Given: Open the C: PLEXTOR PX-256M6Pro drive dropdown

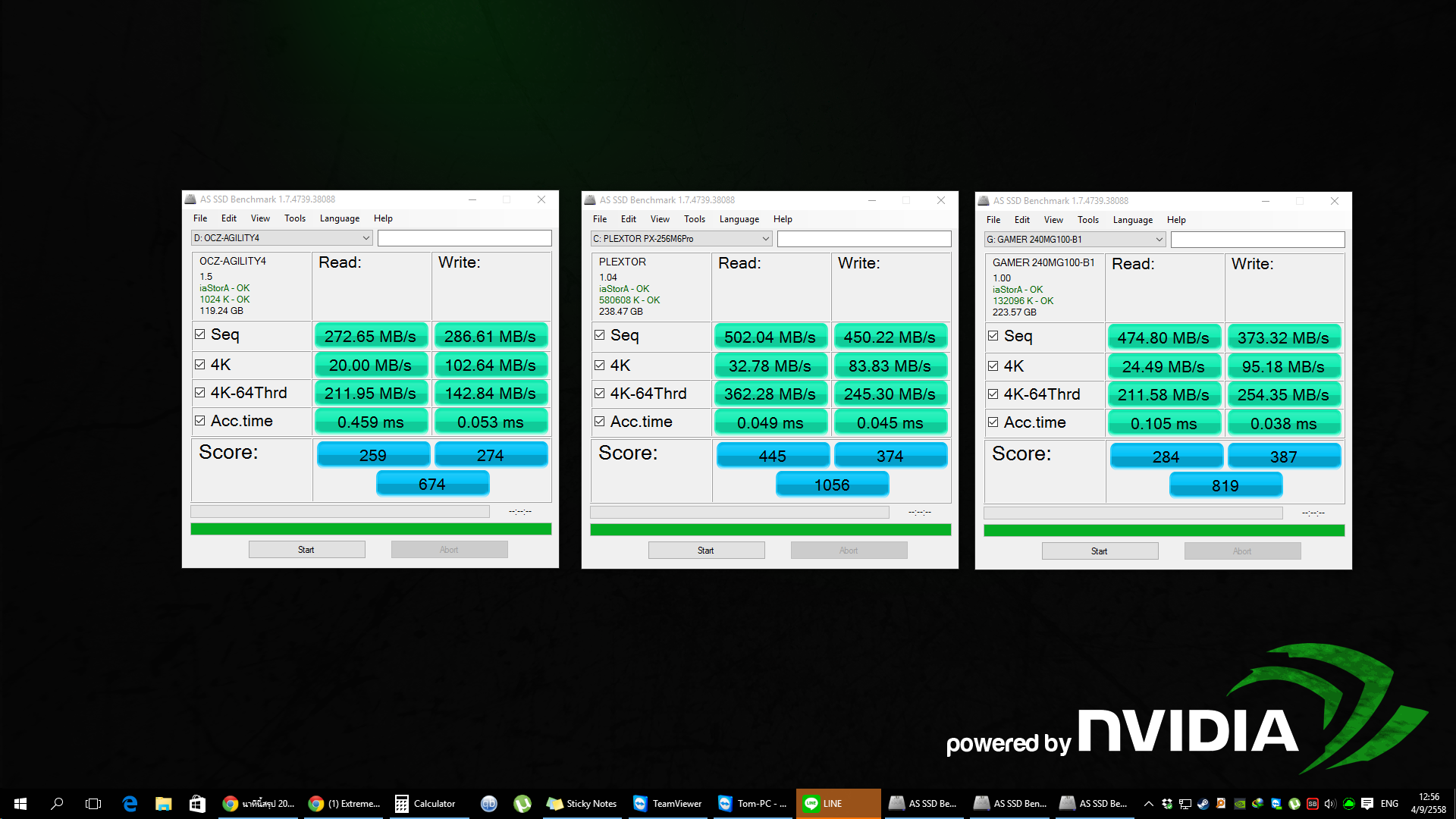Looking at the screenshot, I should pos(765,239).
